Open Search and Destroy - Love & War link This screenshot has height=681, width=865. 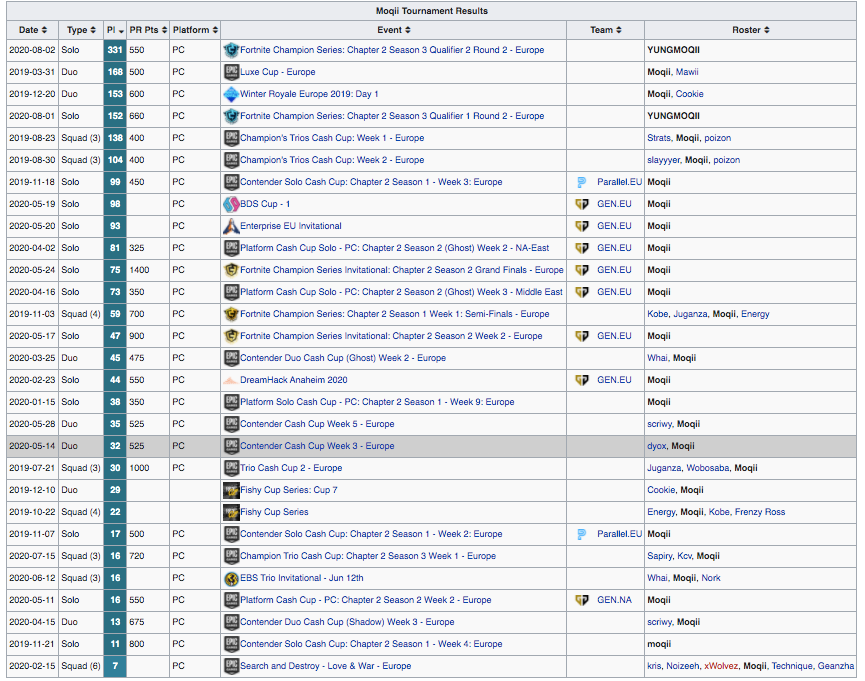pyautogui.click(x=325, y=666)
